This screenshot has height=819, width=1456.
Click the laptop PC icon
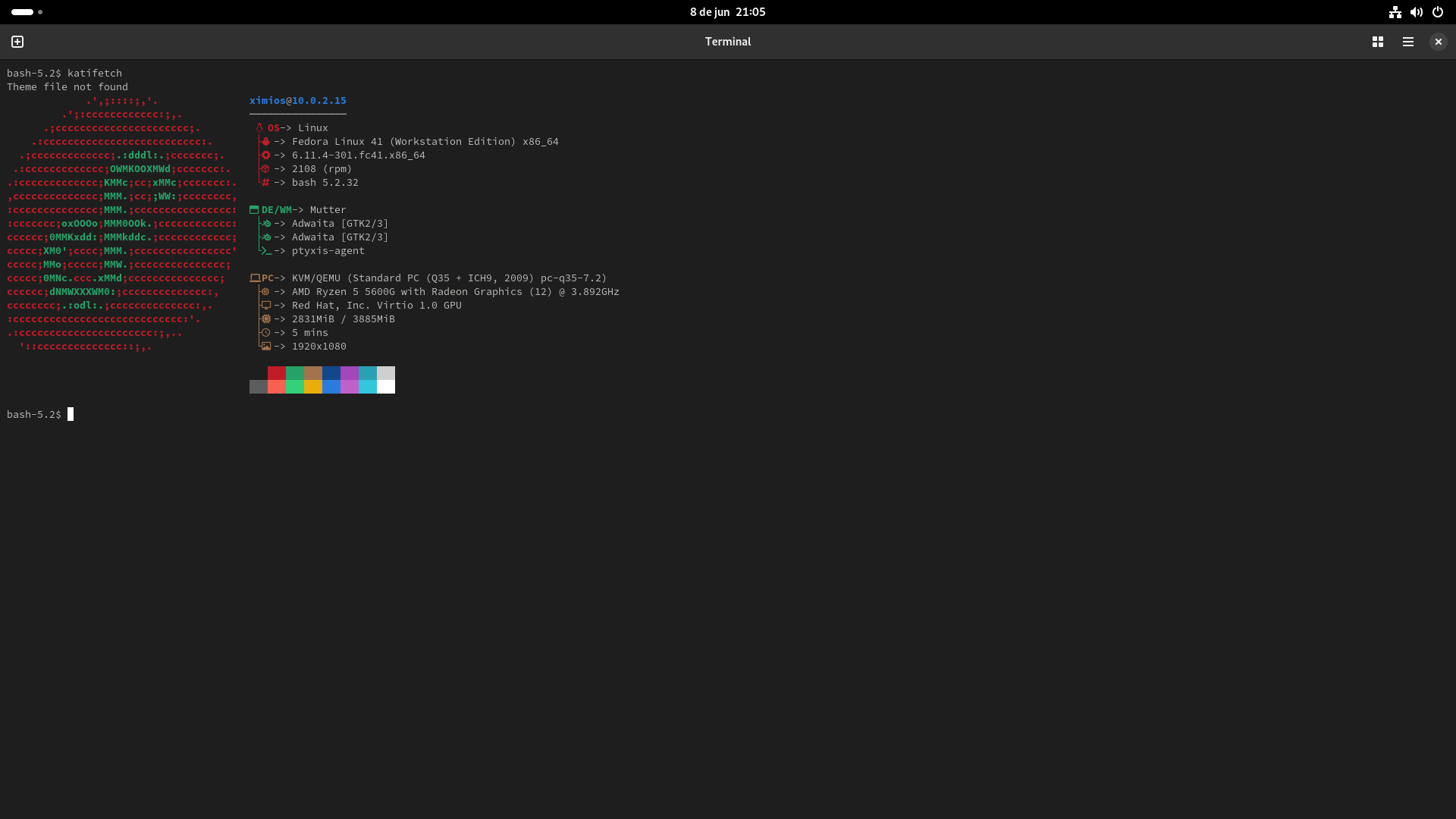coord(255,278)
